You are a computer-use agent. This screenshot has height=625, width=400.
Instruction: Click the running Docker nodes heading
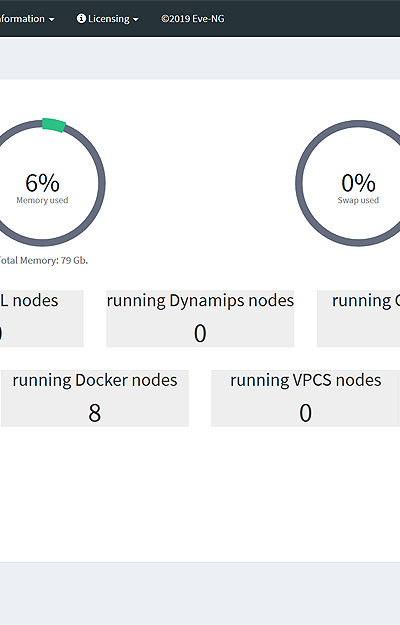pyautogui.click(x=95, y=380)
